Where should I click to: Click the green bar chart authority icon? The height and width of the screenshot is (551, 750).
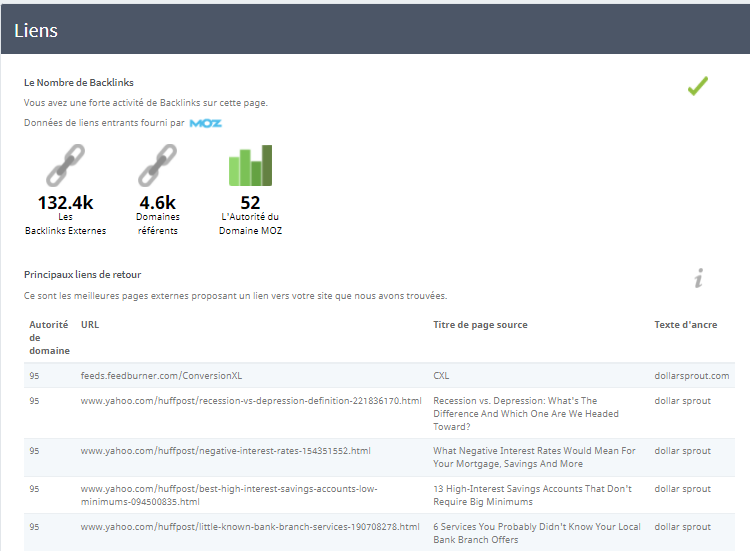tap(250, 166)
